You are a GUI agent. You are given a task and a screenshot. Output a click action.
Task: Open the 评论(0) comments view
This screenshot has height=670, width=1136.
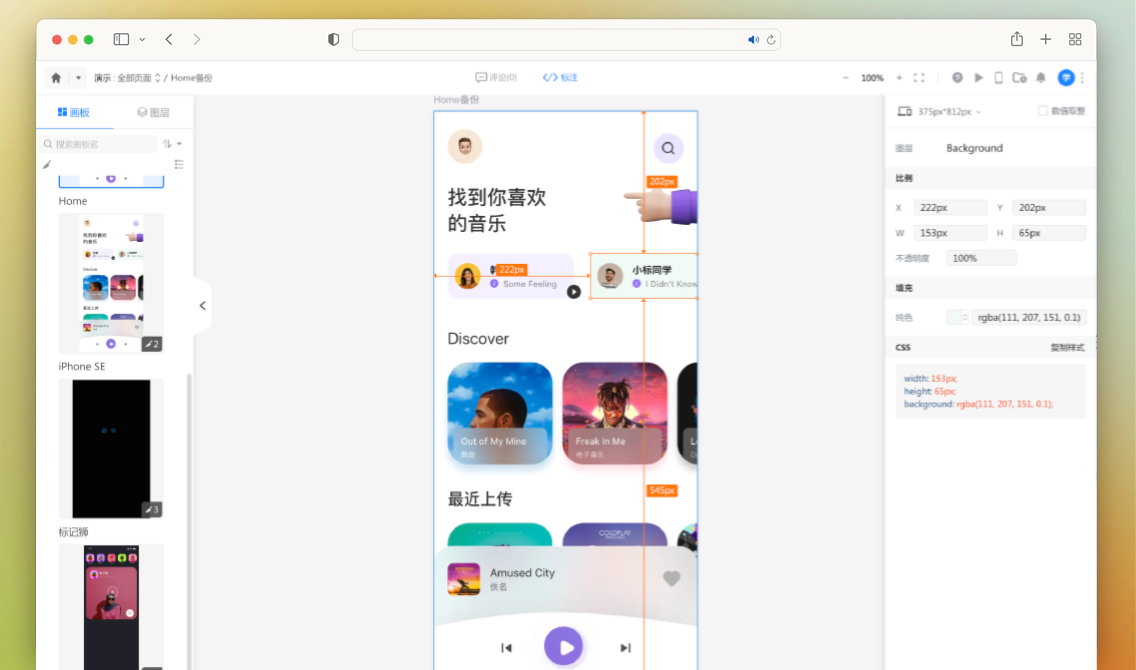(496, 78)
